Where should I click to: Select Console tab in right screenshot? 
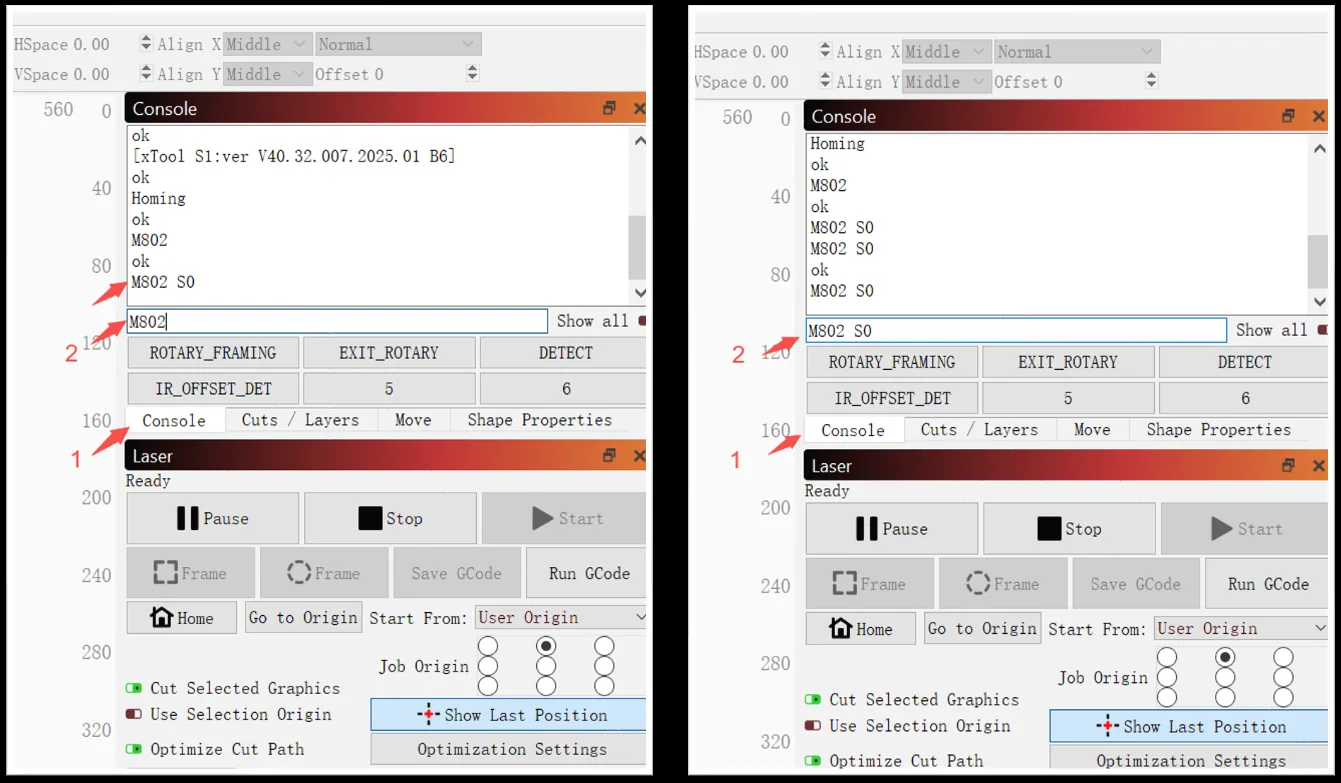(x=853, y=430)
